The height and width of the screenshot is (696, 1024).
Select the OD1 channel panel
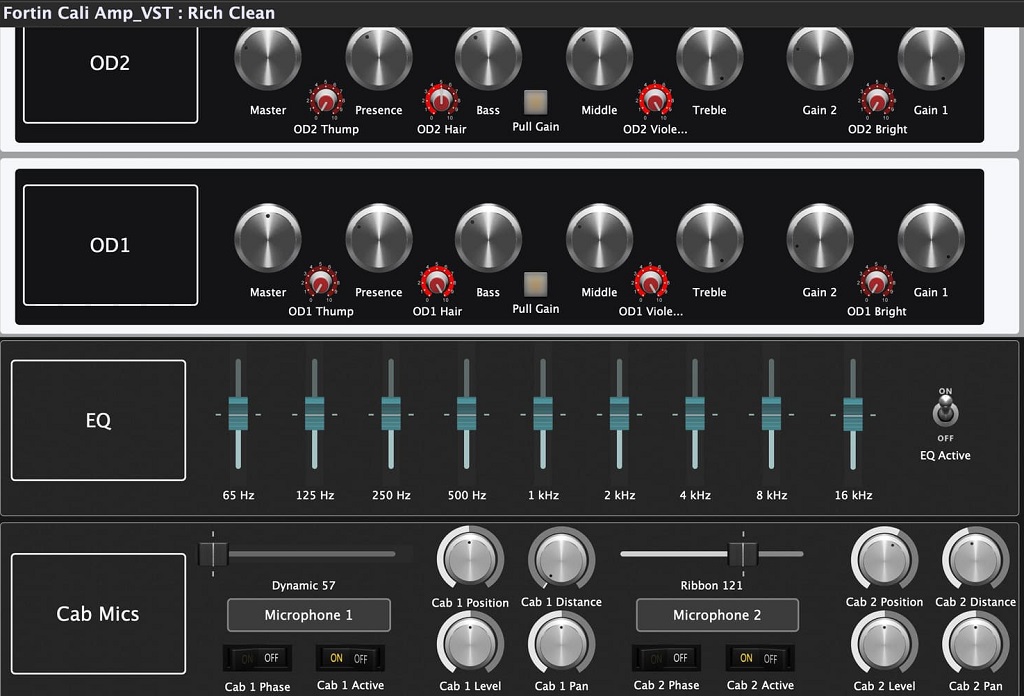pos(110,245)
